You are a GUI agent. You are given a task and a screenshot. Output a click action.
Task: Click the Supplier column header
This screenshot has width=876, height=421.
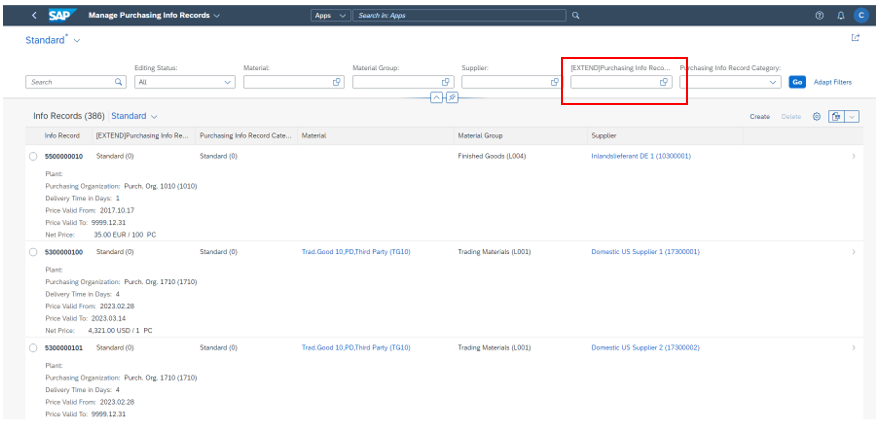[x=604, y=136]
